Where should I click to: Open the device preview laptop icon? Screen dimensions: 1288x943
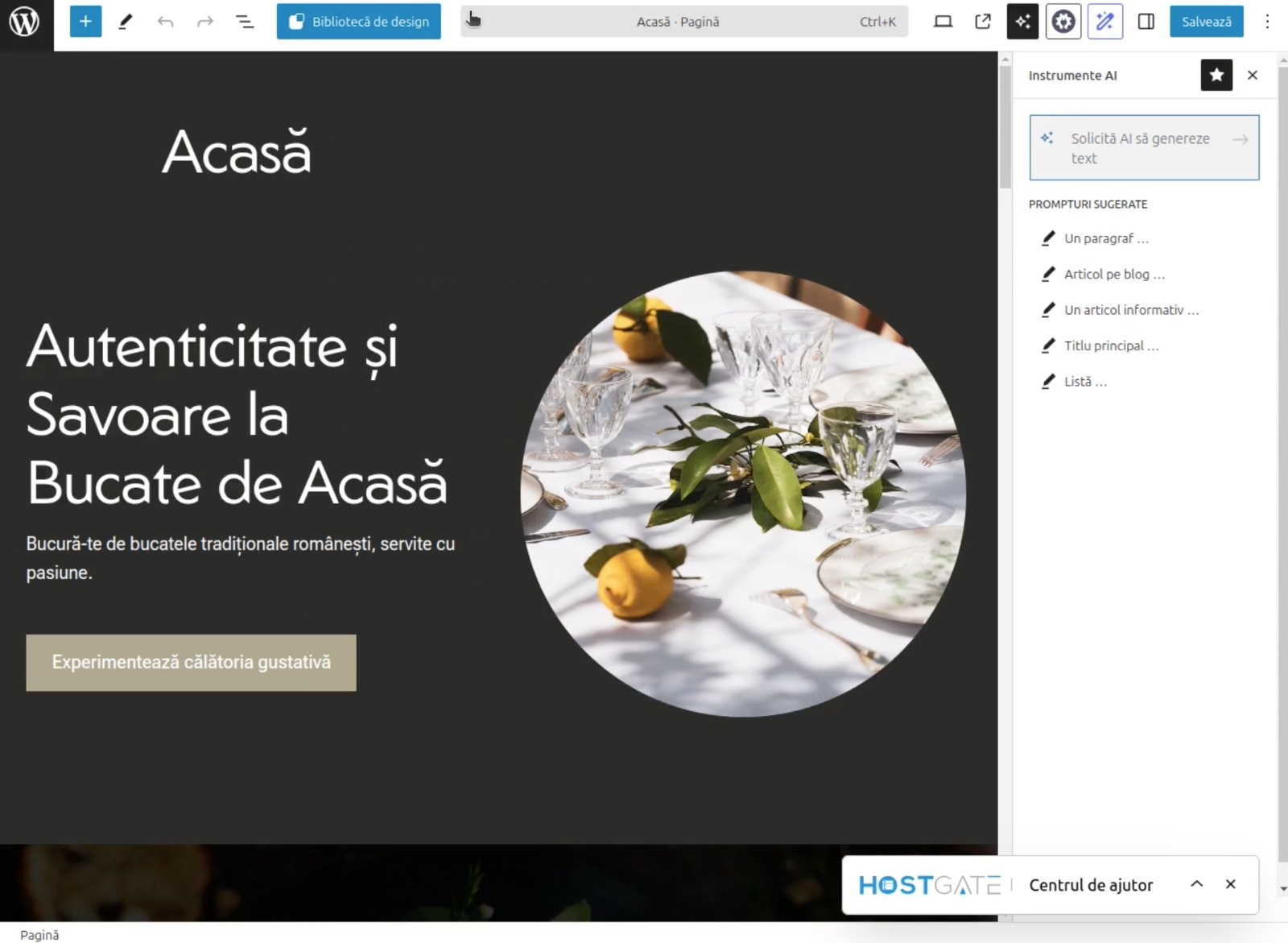click(943, 22)
